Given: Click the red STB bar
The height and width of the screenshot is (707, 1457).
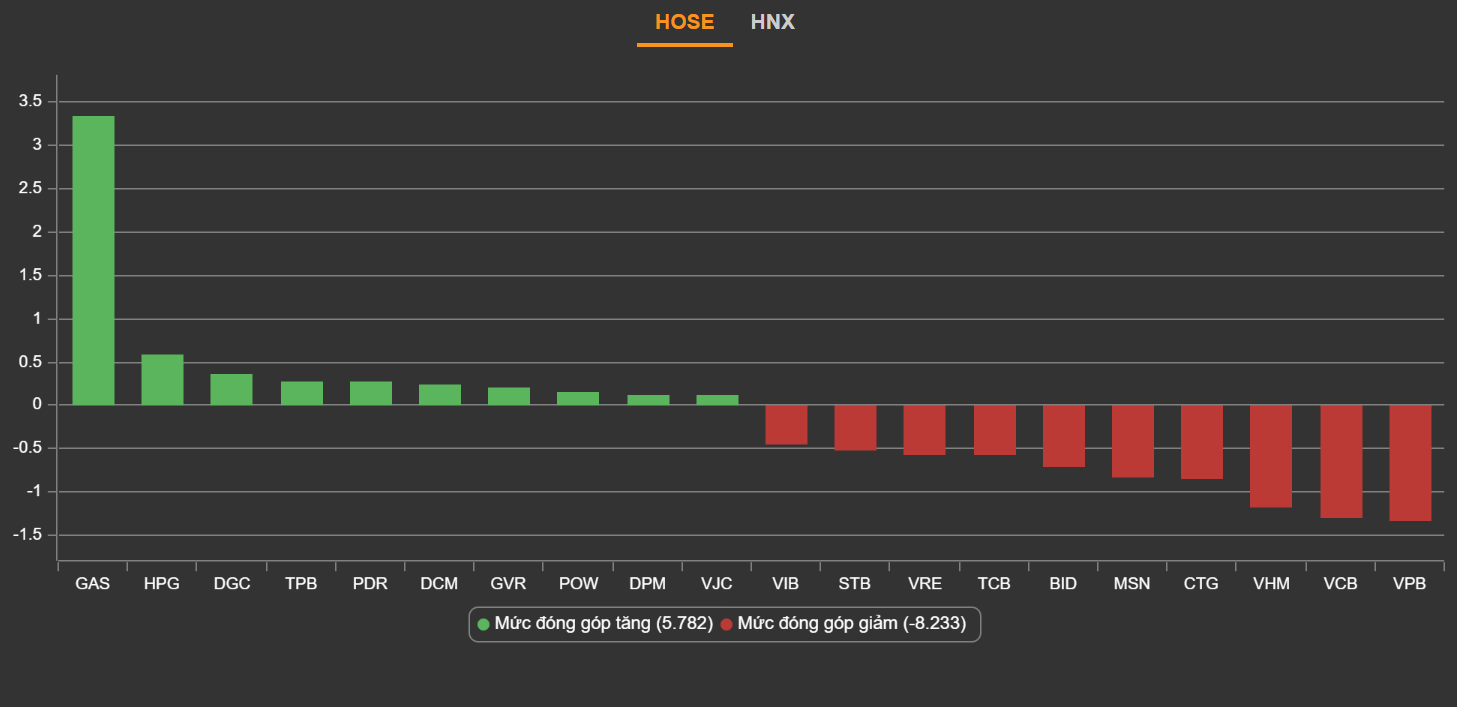Looking at the screenshot, I should (855, 428).
